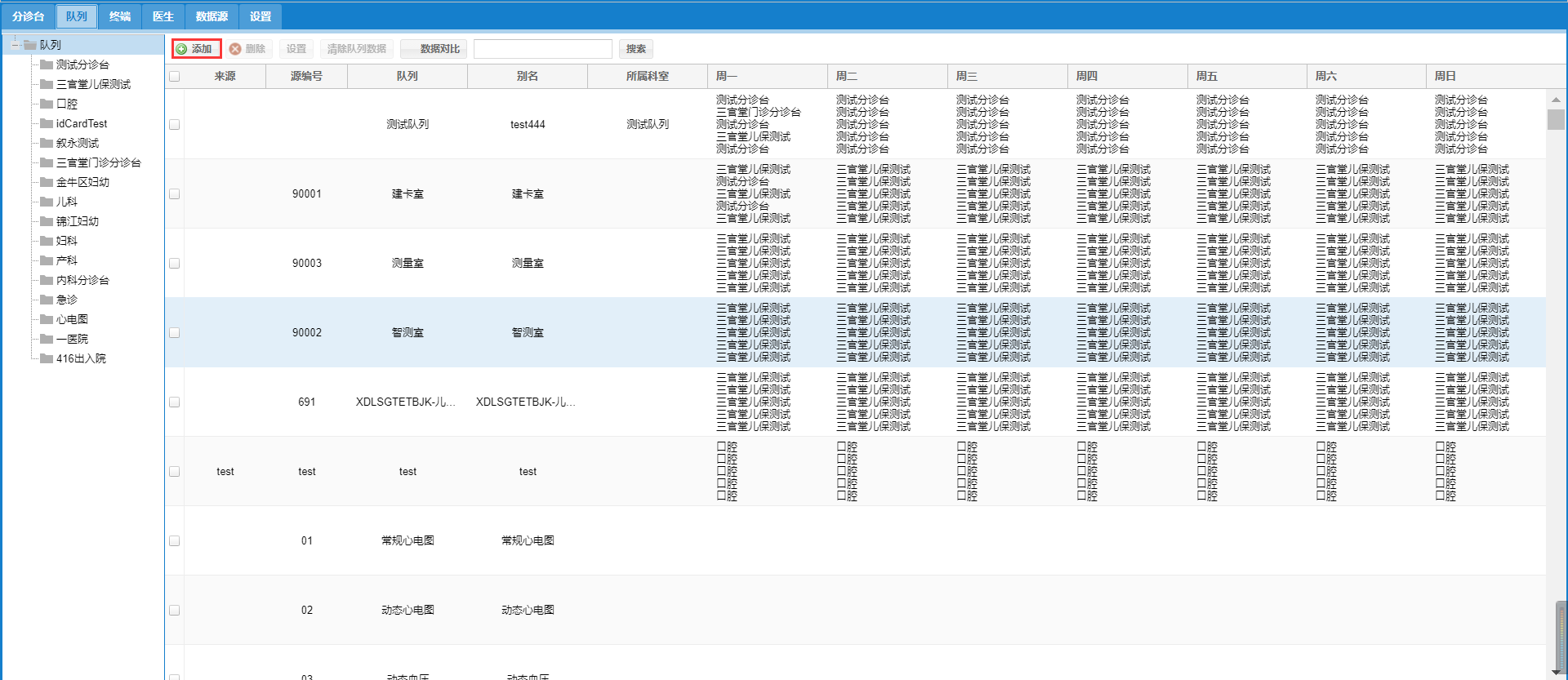Click scrollbar down arrow at bottom
The width and height of the screenshot is (1568, 680).
tap(1556, 671)
